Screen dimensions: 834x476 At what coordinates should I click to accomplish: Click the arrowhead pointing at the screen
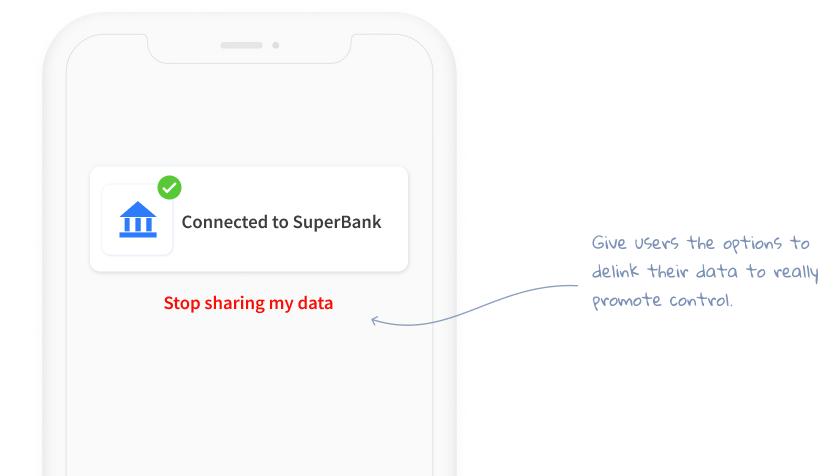374,320
